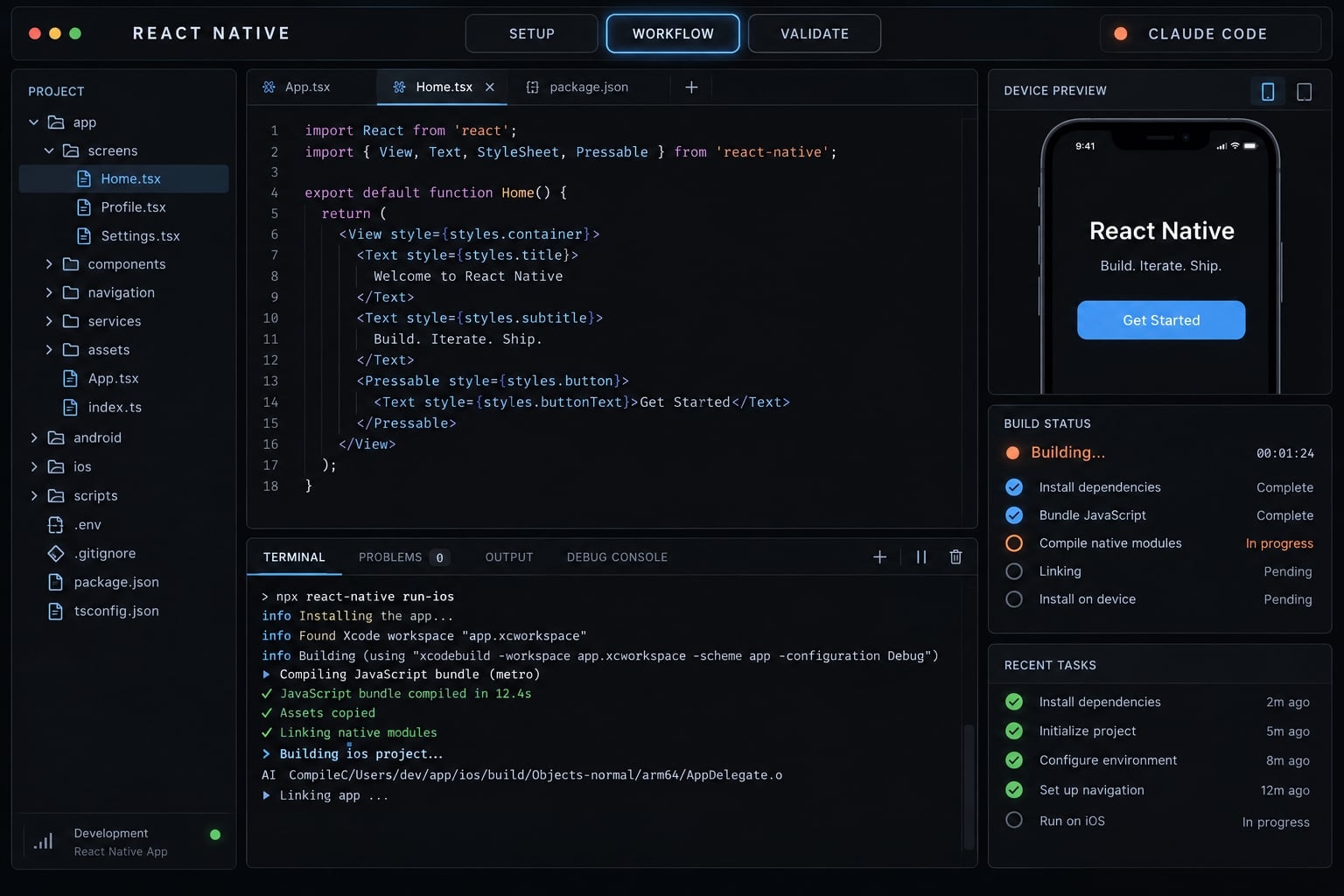Image resolution: width=1344 pixels, height=896 pixels.
Task: Select the Linking step status circle
Action: 1014,571
